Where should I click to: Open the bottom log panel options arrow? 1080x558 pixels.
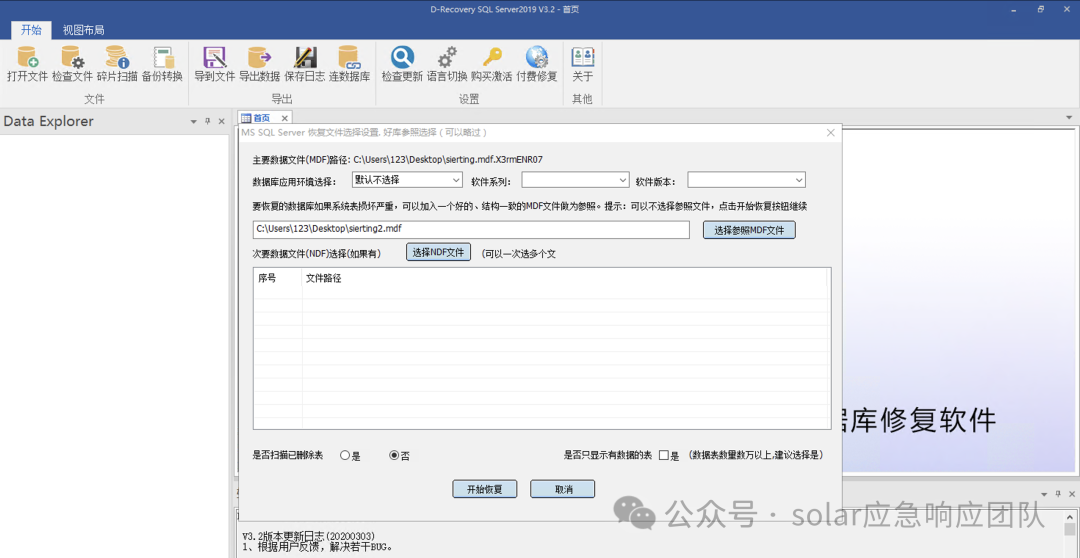point(1043,494)
